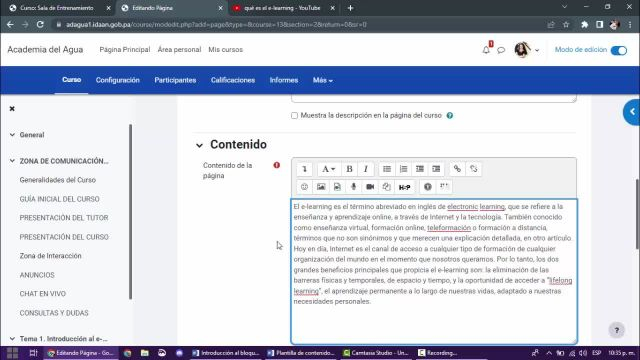This screenshot has height=360, width=640.
Task: Switch to Curso Sala de Entrenamiento tab
Action: coord(56,8)
